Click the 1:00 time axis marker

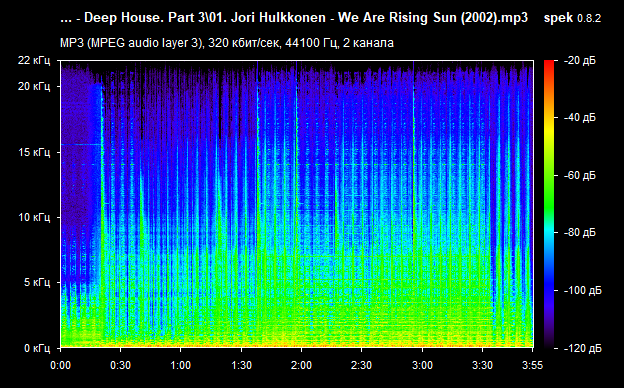(181, 365)
